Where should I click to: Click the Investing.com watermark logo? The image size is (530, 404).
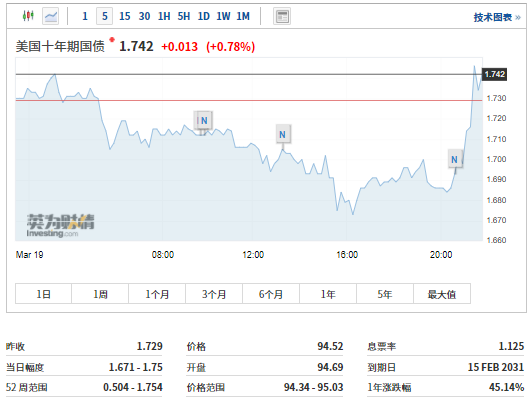coord(61,225)
